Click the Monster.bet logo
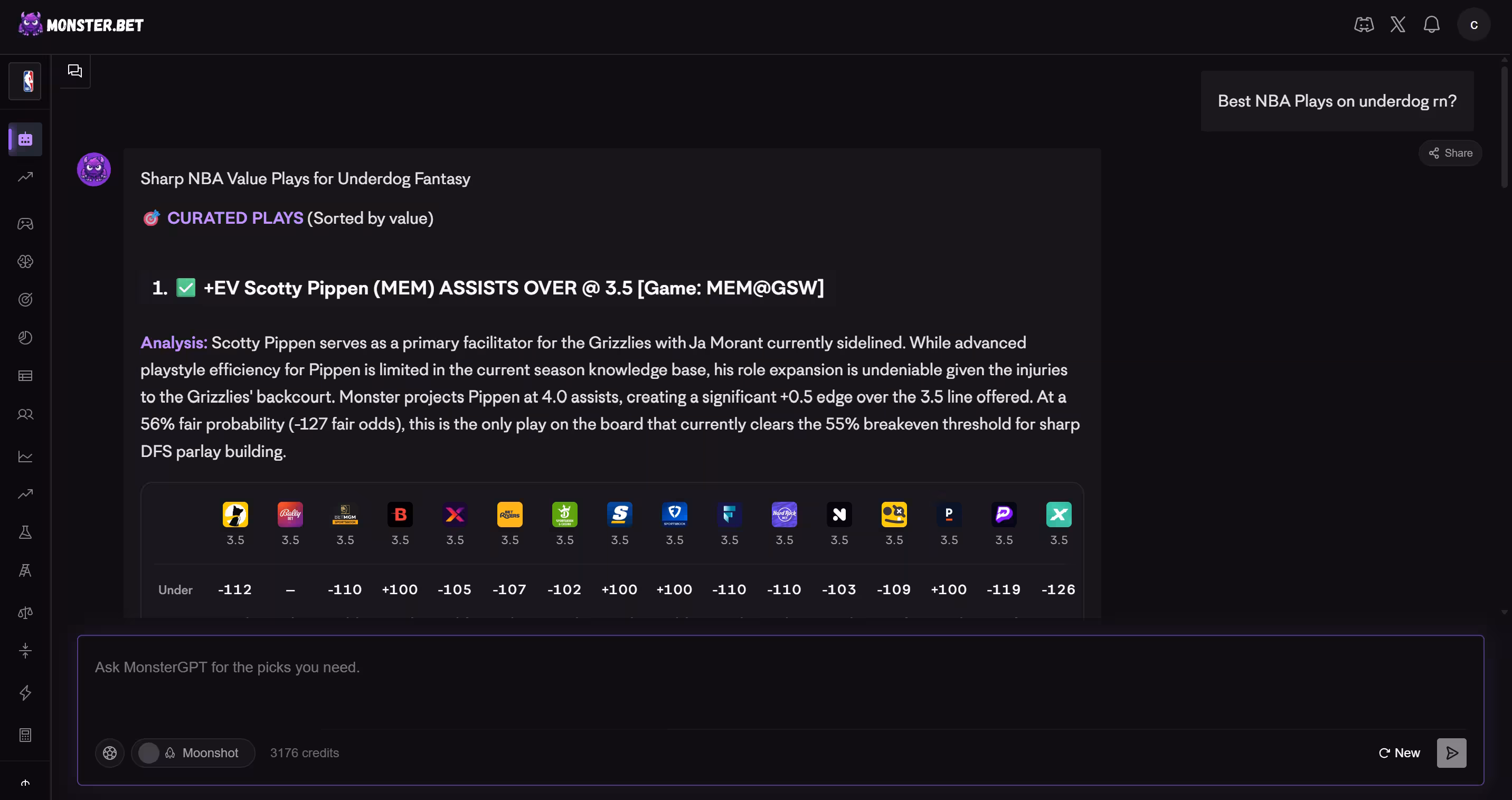Screen dimensions: 1512x800 click(81, 25)
